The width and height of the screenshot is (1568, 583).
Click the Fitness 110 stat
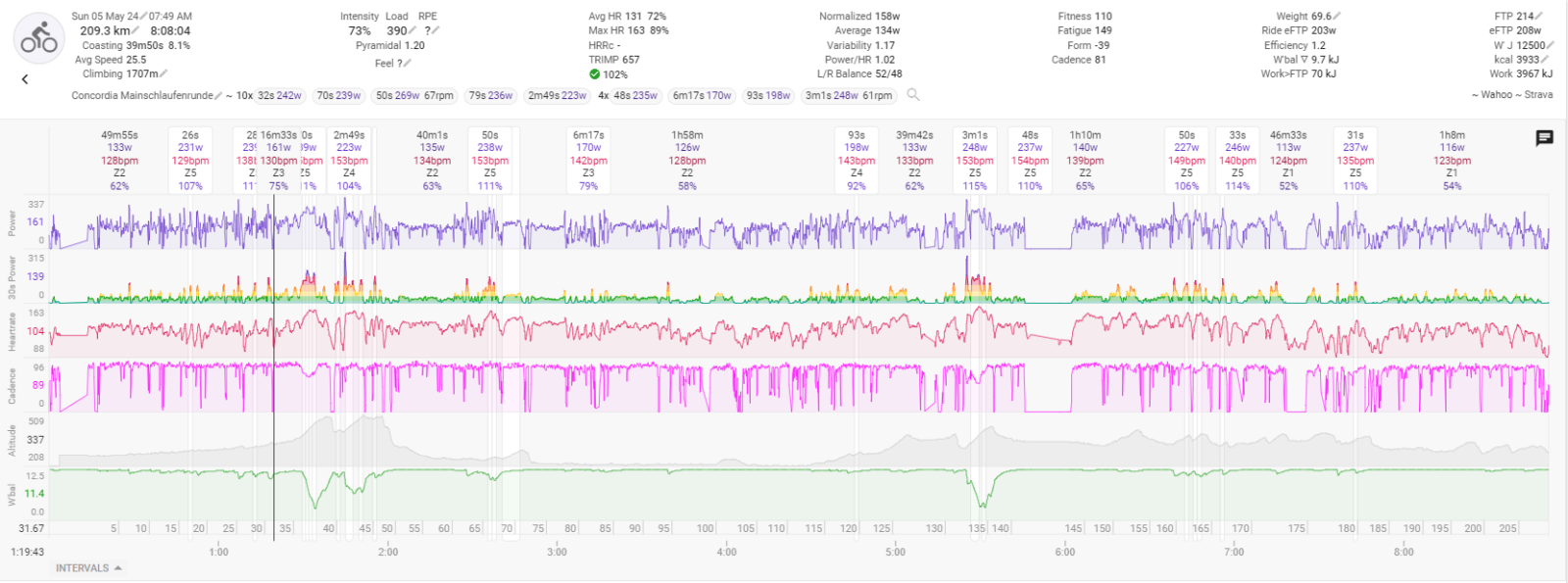tap(1085, 17)
